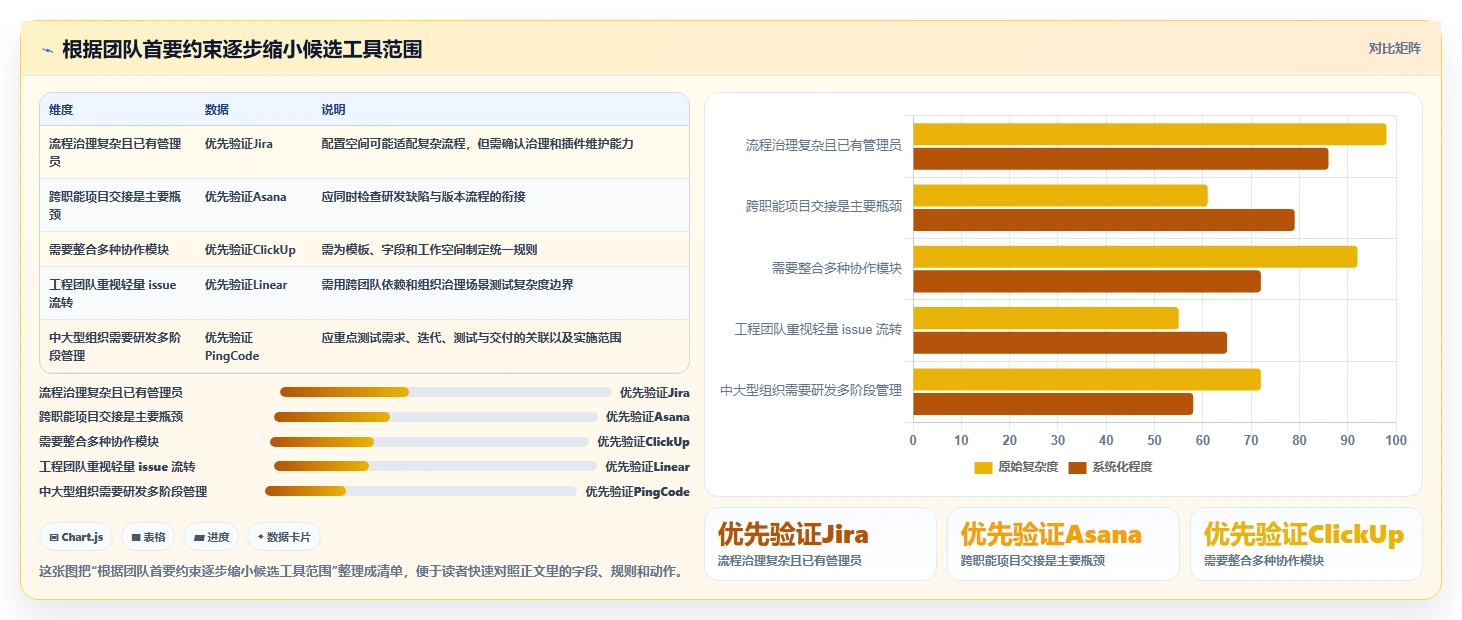Click table cell 优先验证ClickUp

click(251, 249)
